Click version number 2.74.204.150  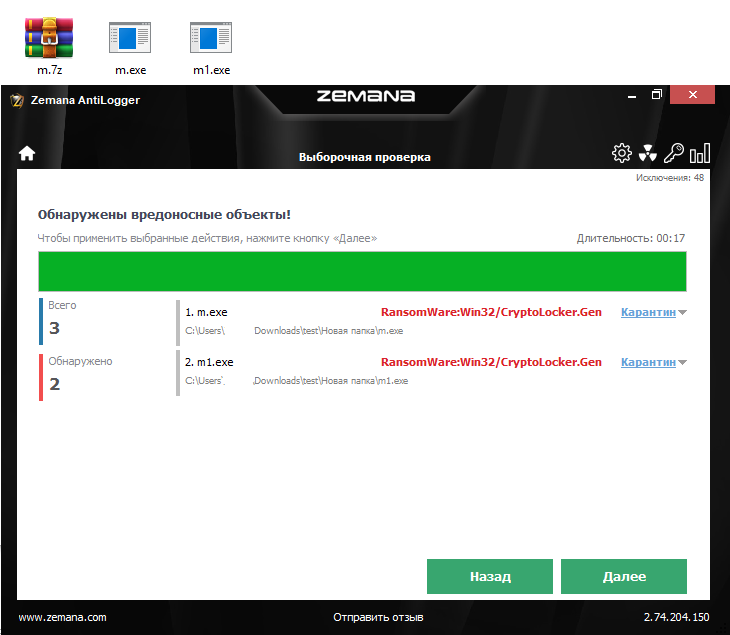click(676, 617)
